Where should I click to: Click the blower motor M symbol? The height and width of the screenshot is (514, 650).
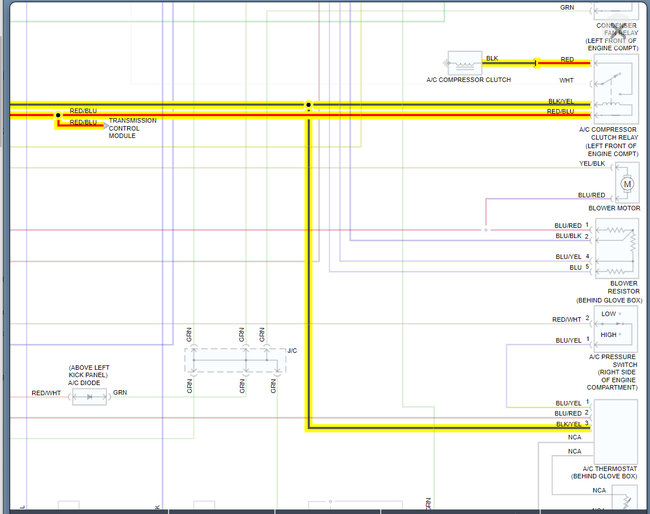point(627,184)
